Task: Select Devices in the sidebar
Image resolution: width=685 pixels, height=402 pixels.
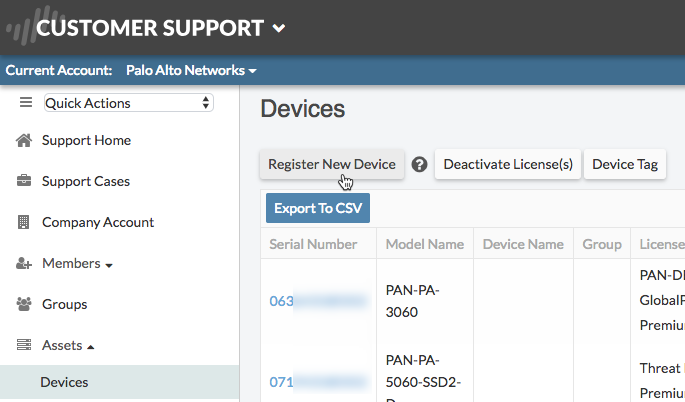Action: point(64,382)
